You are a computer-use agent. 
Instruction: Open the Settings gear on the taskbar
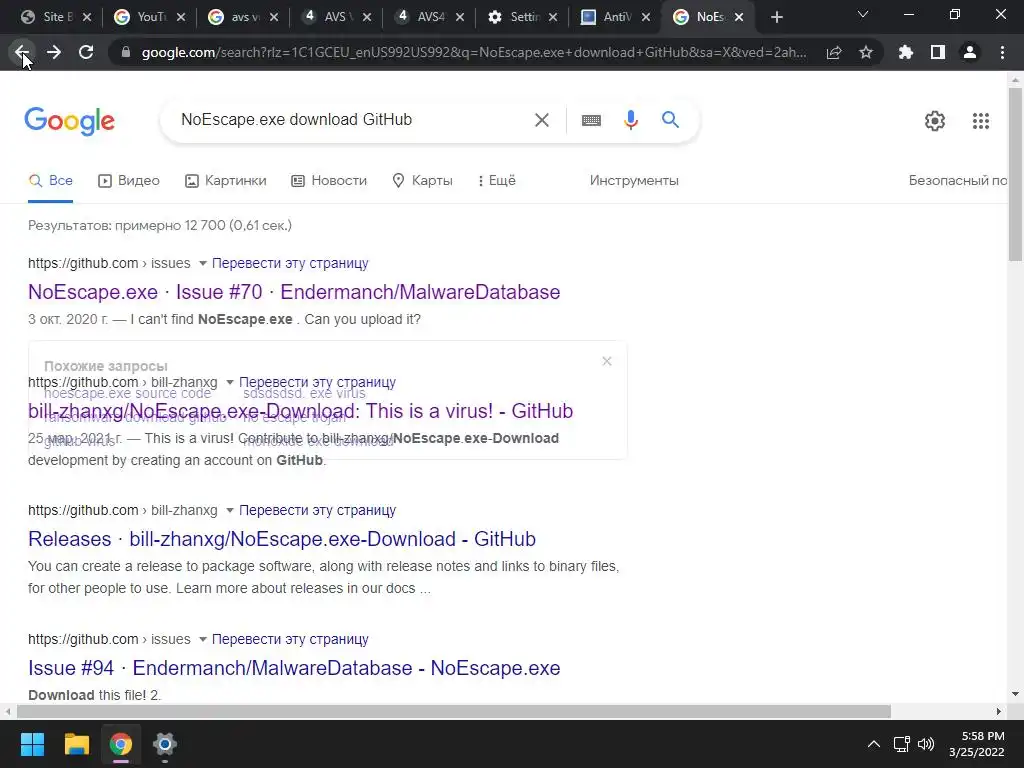tap(165, 744)
